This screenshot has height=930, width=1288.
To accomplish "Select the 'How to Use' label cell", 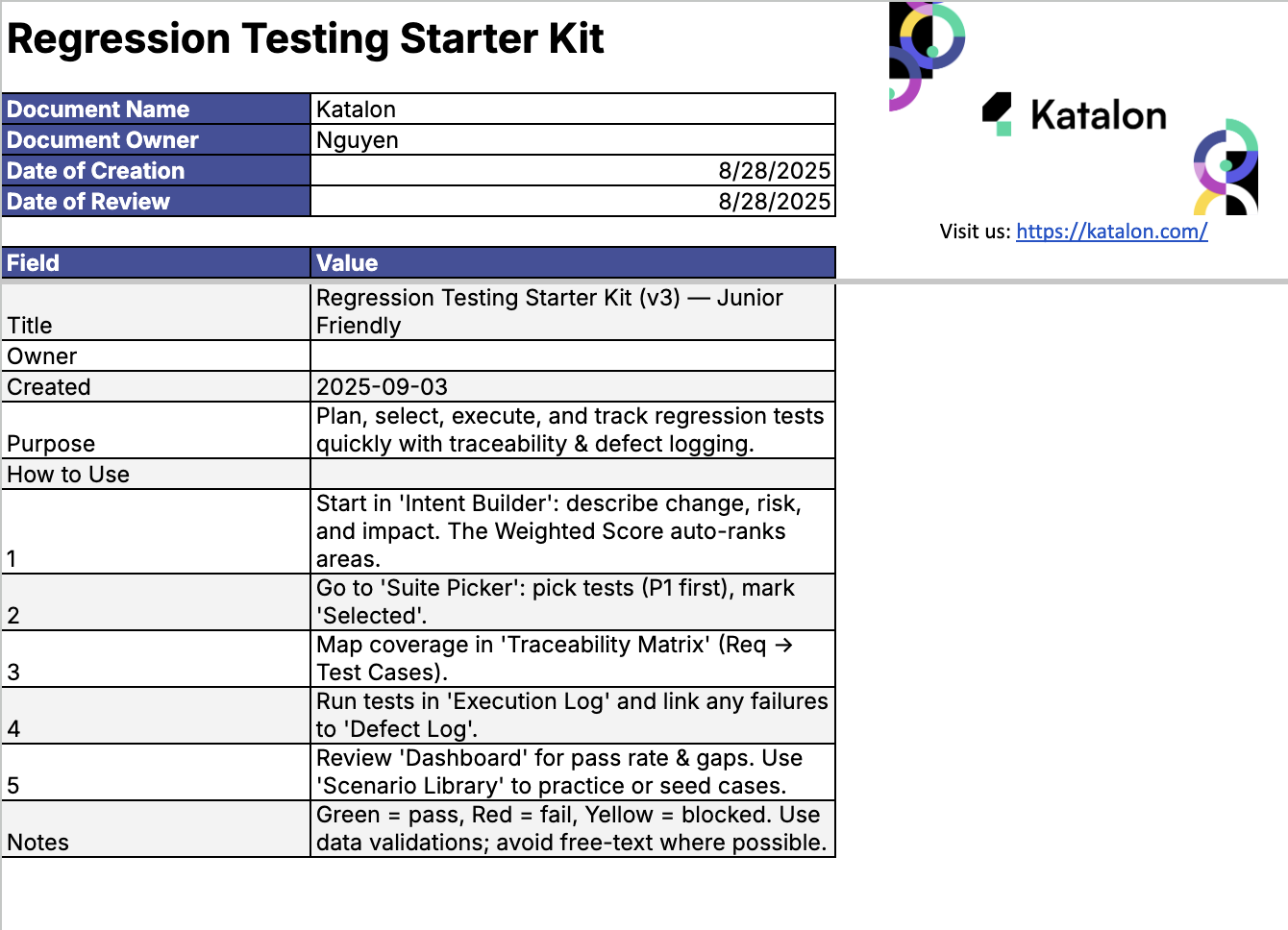I will tap(156, 475).
